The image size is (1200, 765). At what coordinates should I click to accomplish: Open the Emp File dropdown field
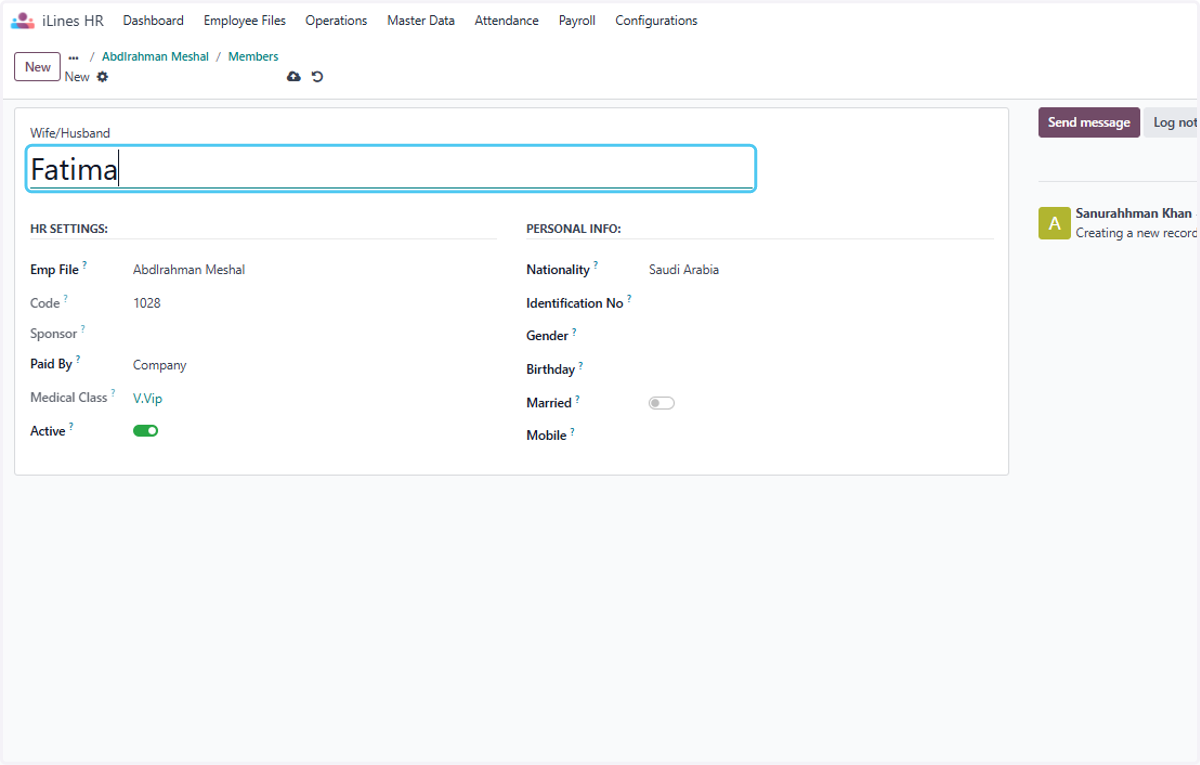314,270
